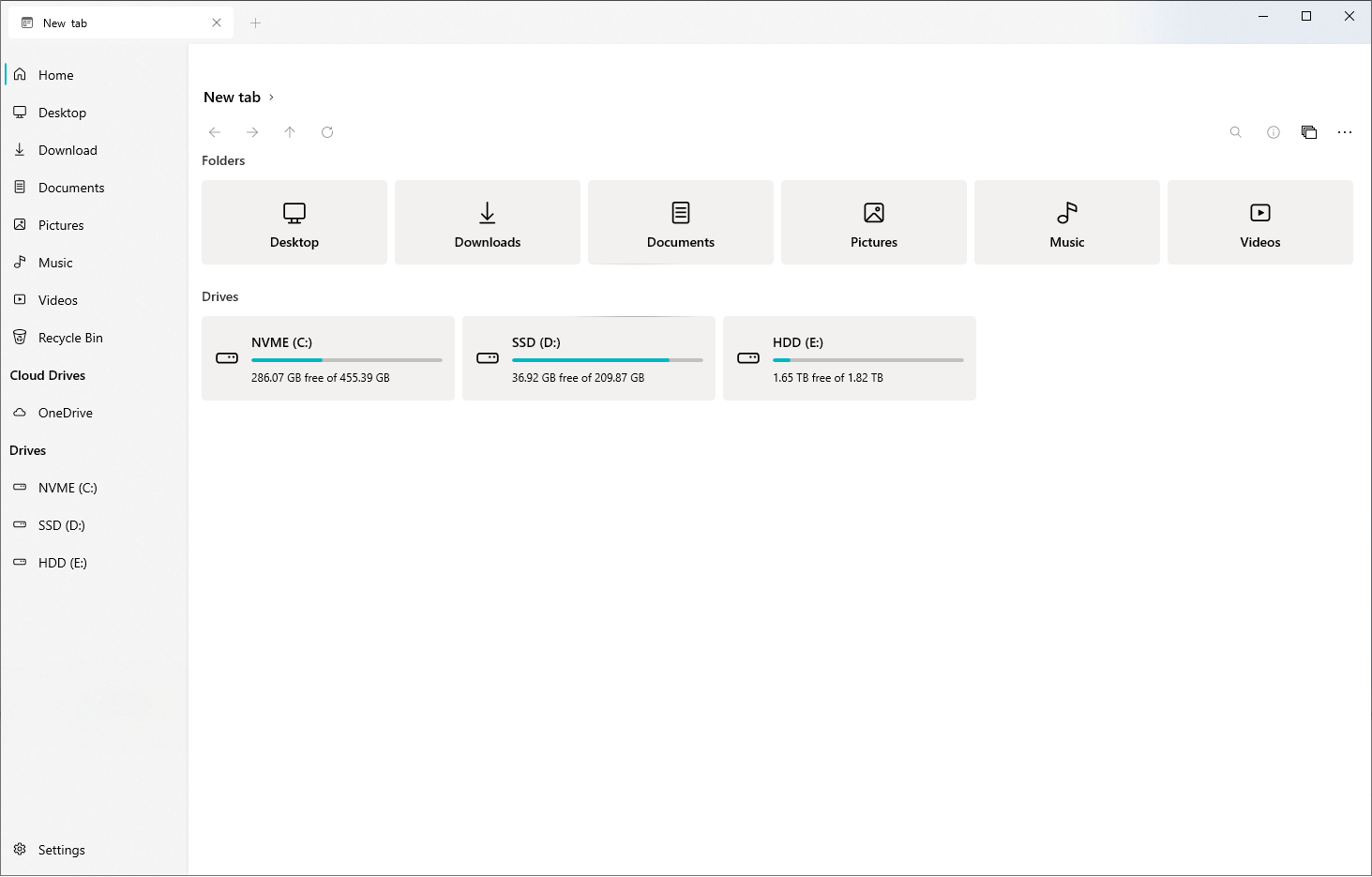Show the info details pane
Image resolution: width=1372 pixels, height=877 pixels.
coord(1274,132)
